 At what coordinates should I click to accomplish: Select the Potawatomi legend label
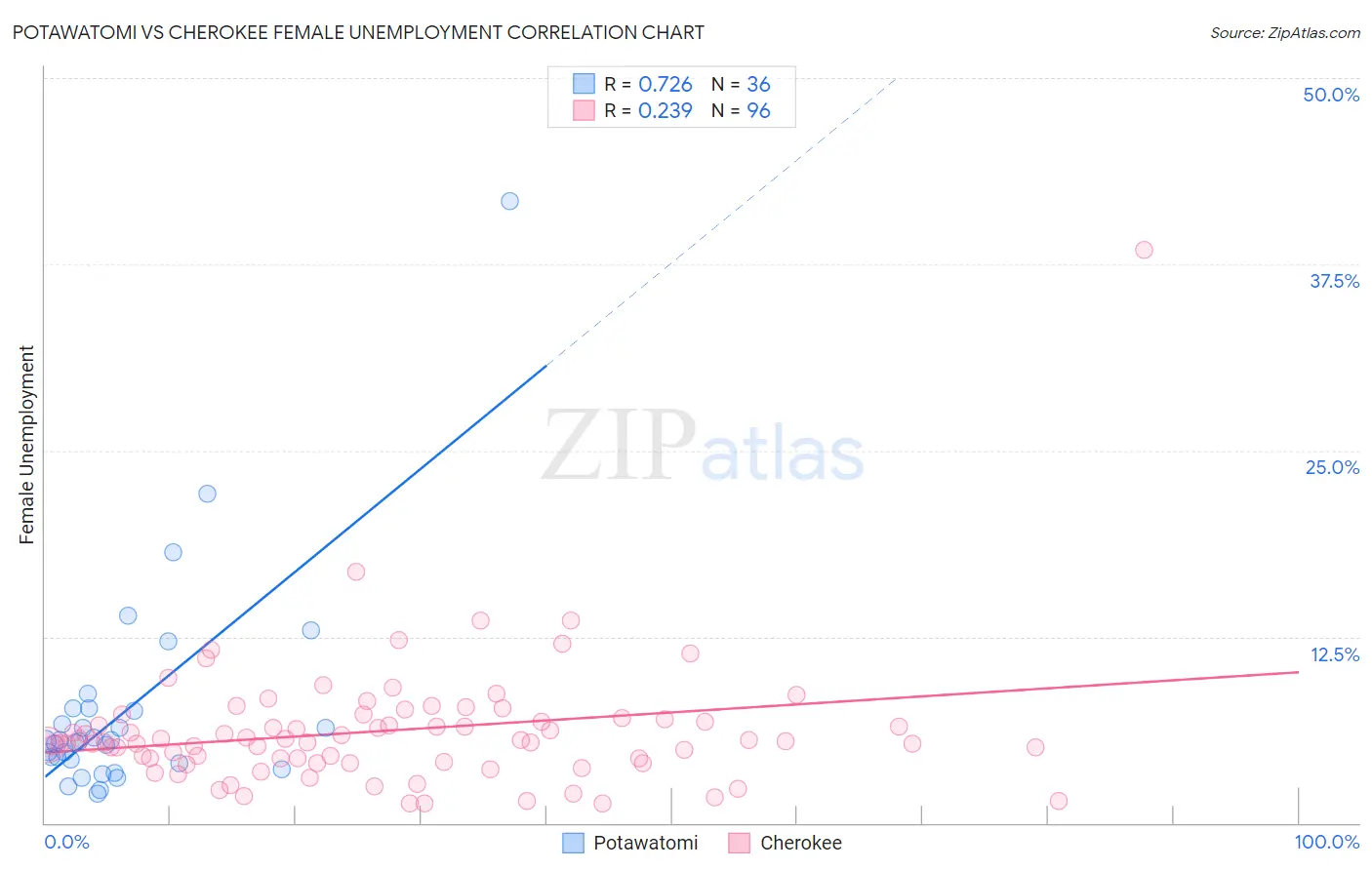[646, 843]
